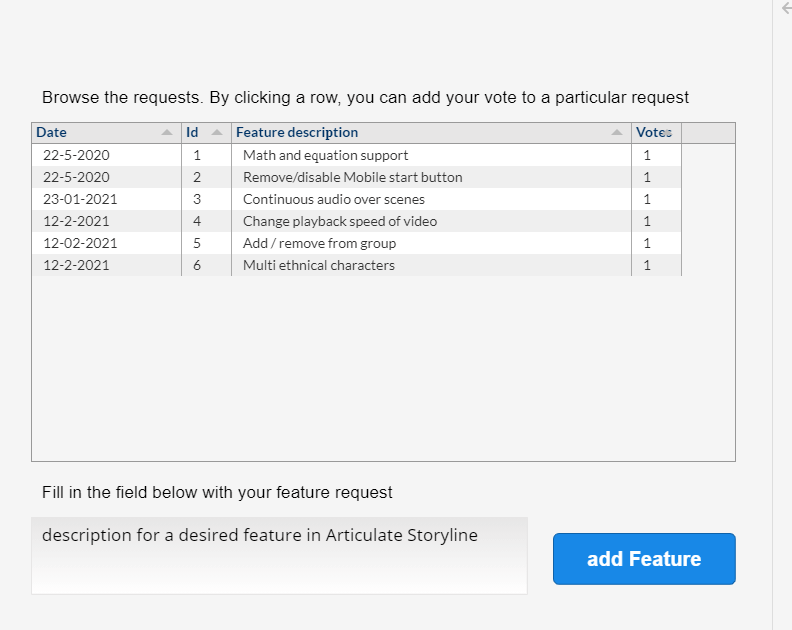Focus the feature request description field
This screenshot has height=630, width=792.
279,555
